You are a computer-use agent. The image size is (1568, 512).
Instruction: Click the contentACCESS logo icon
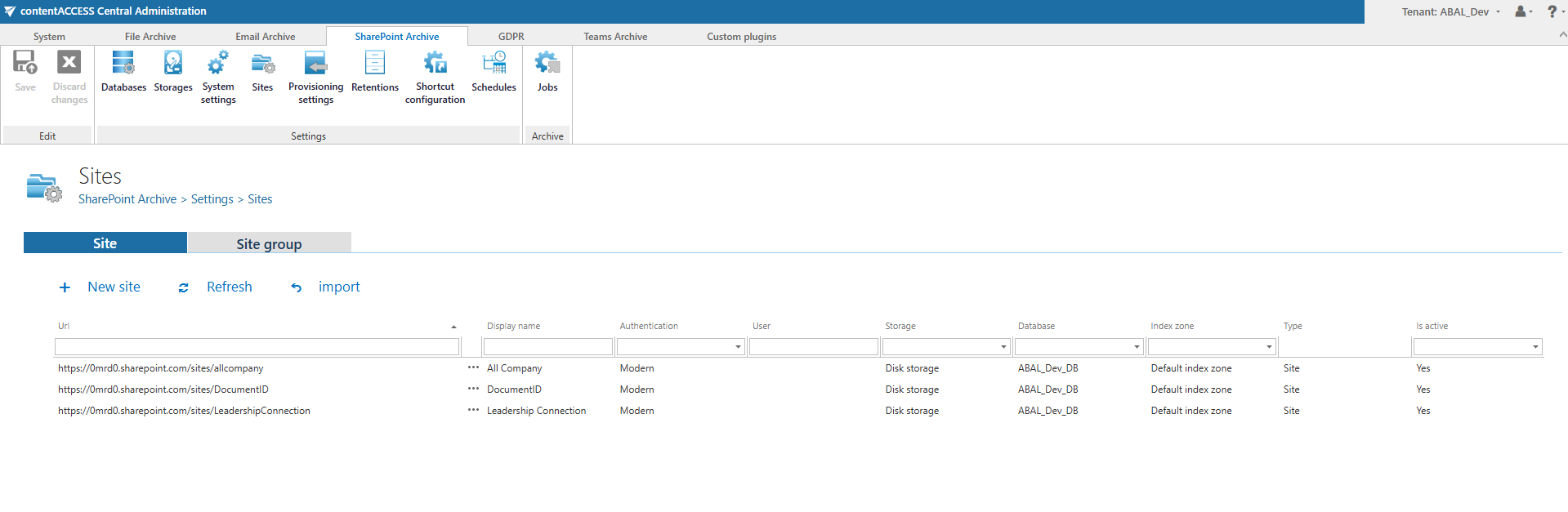9,11
